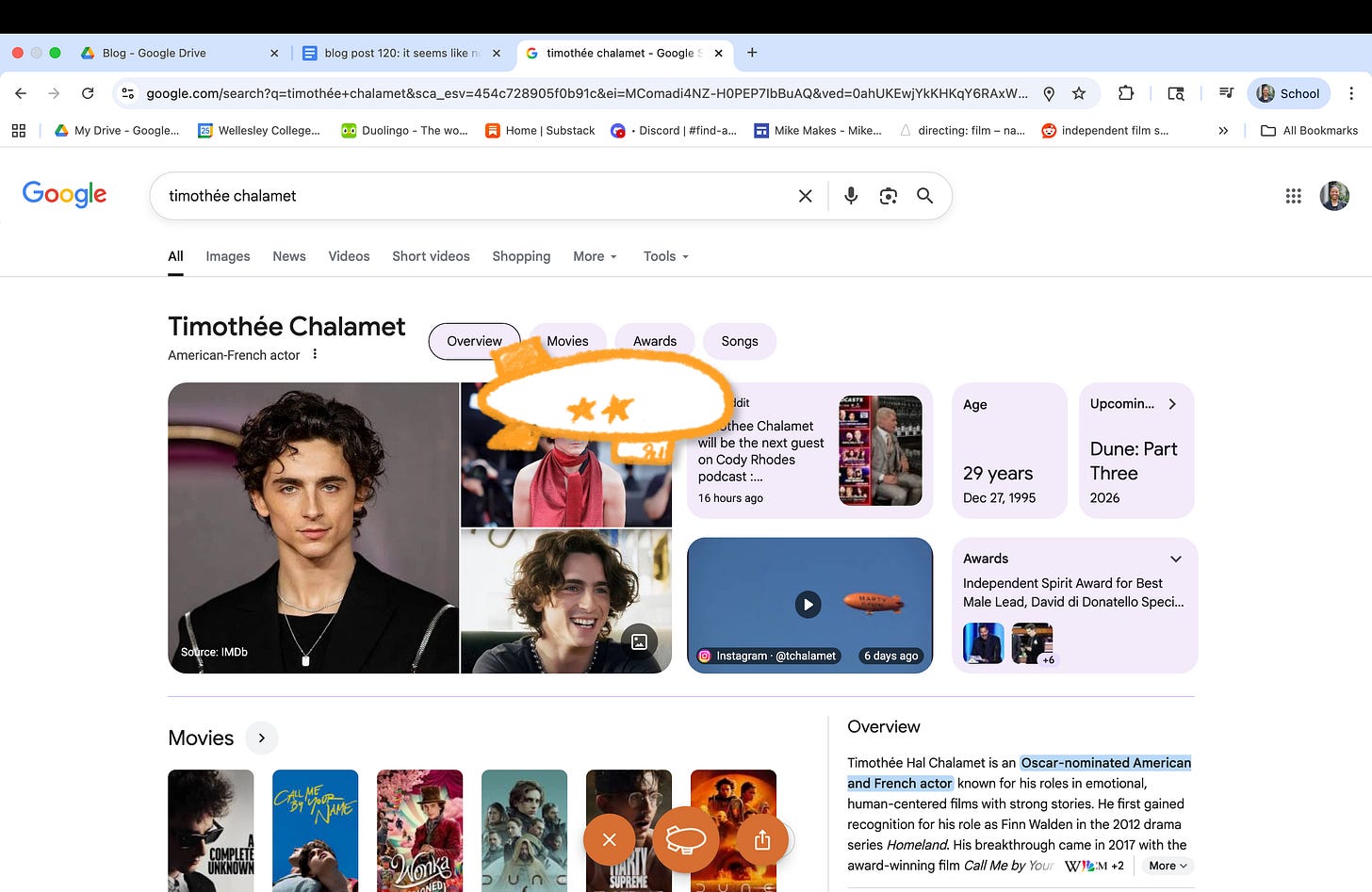
Task: Click the Google Lens search icon in toolbar
Action: (x=1176, y=93)
